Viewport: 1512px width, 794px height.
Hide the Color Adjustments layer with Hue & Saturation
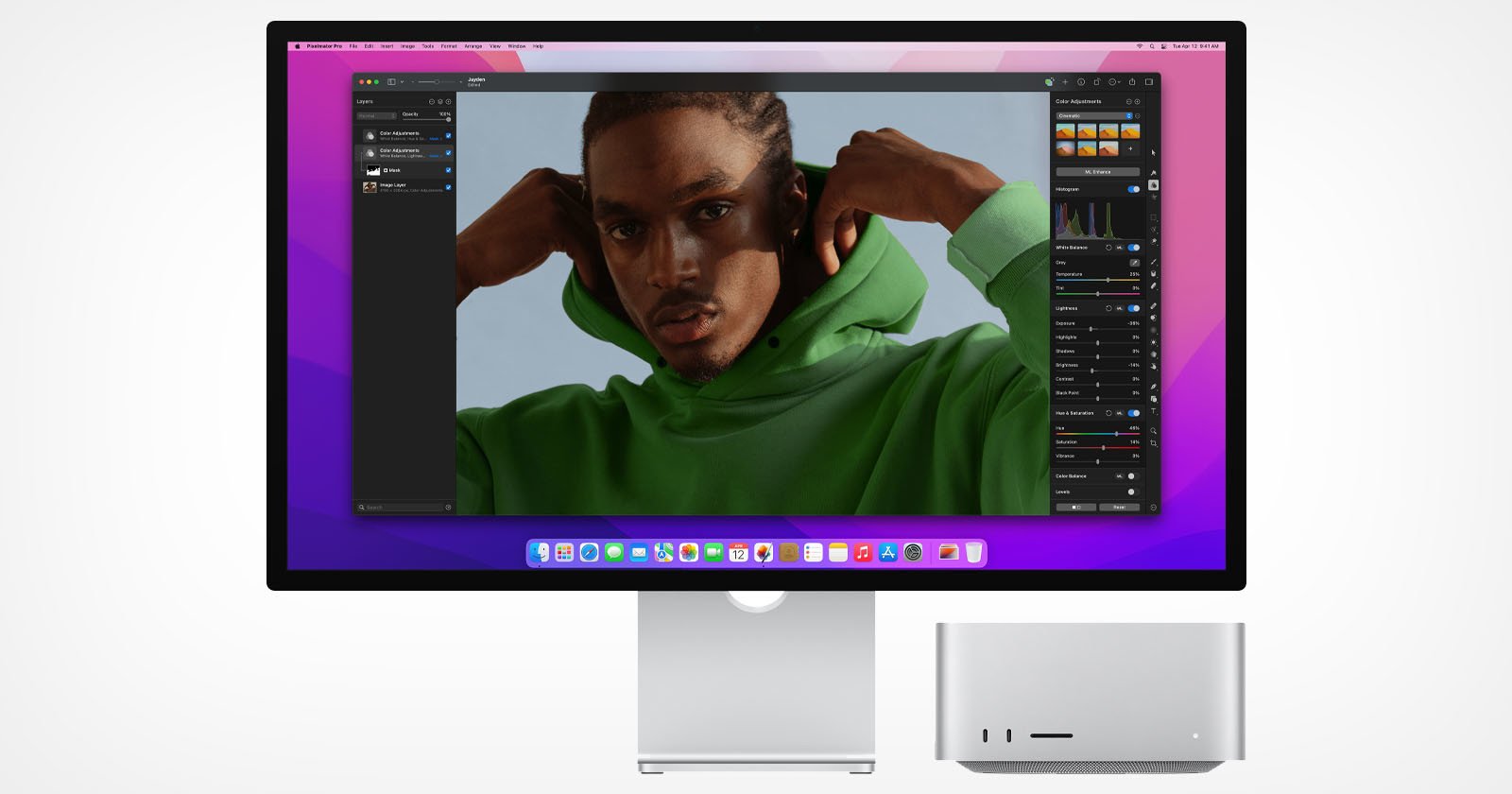click(448, 135)
